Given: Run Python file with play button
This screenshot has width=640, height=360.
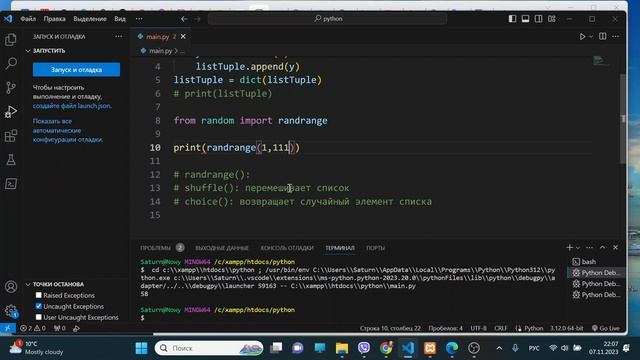Looking at the screenshot, I should [x=582, y=37].
